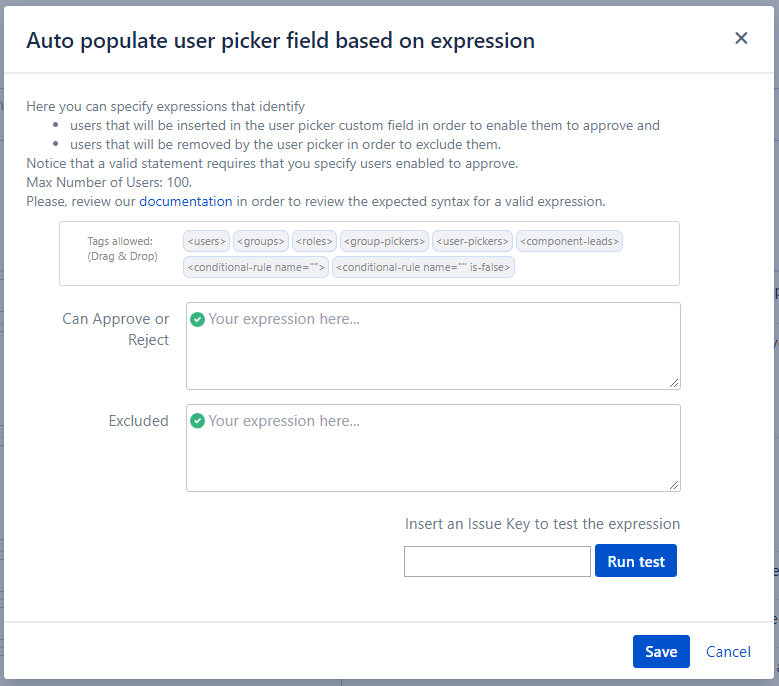Click resize handle of Excluded textarea

[x=675, y=485]
